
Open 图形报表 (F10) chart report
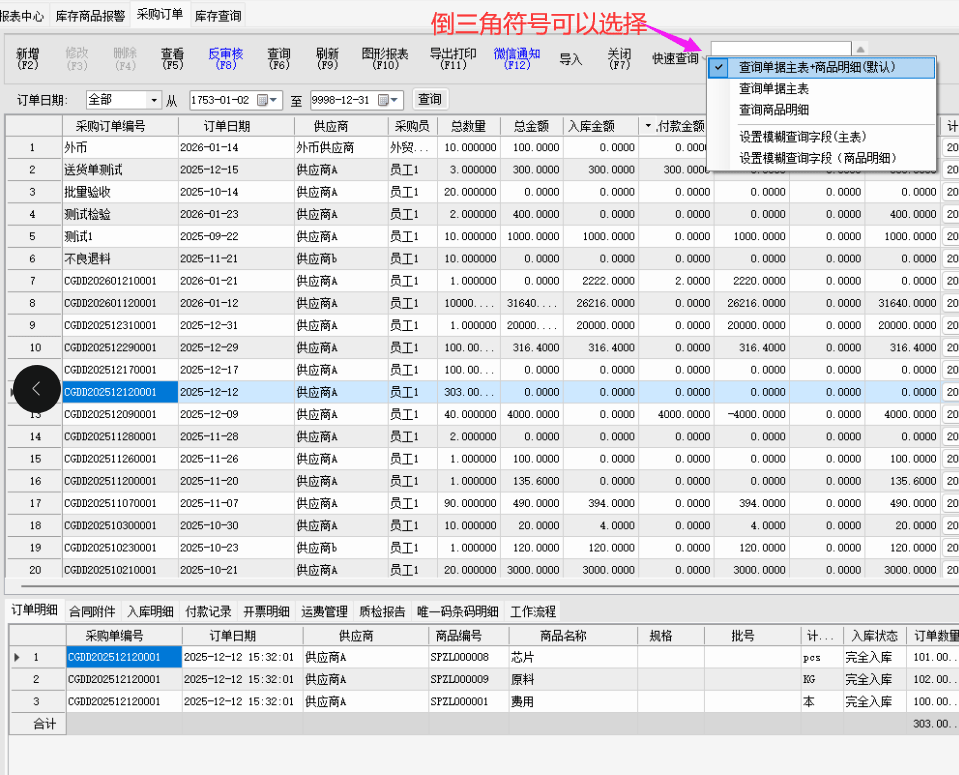tap(385, 59)
